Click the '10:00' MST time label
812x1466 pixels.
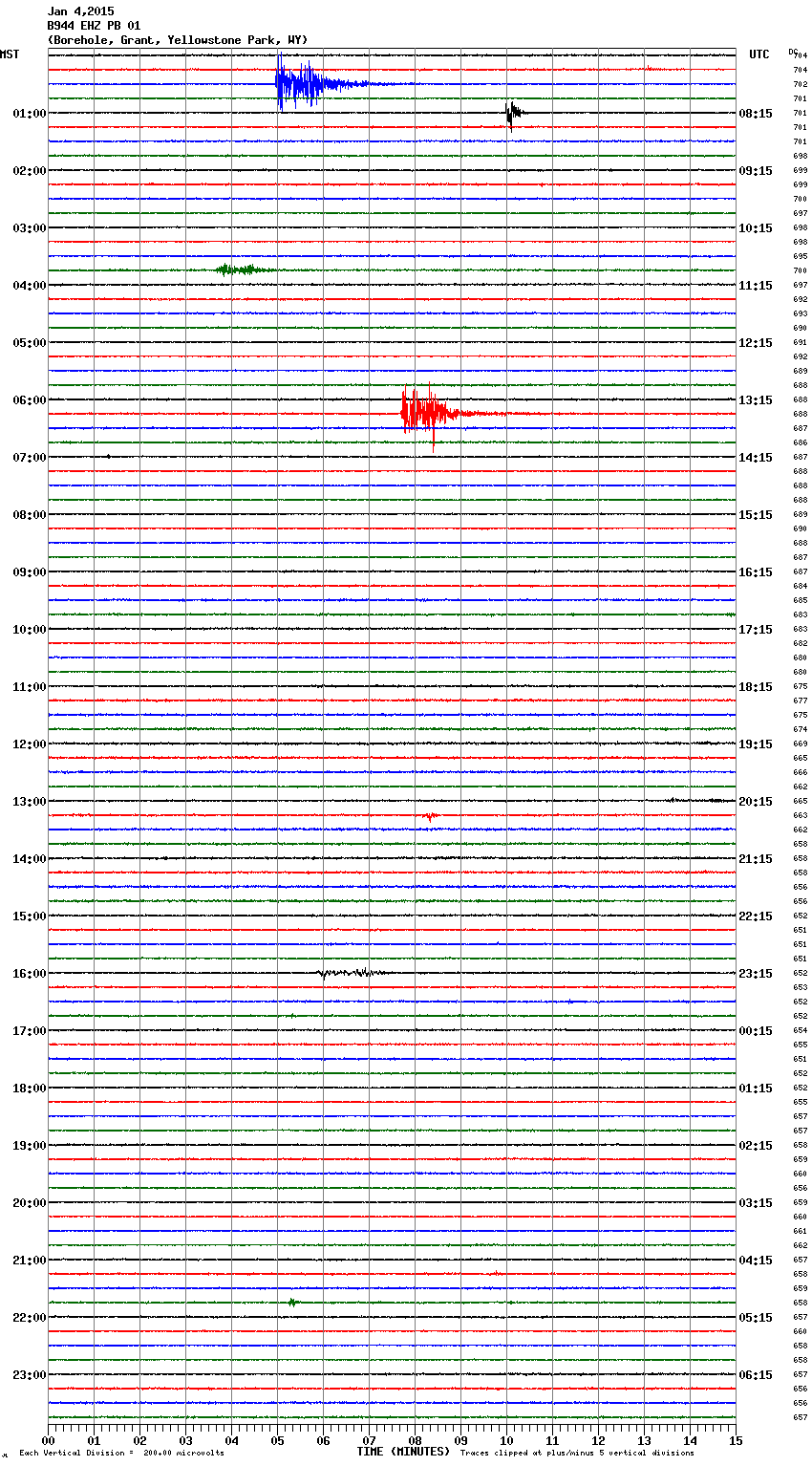[x=30, y=630]
